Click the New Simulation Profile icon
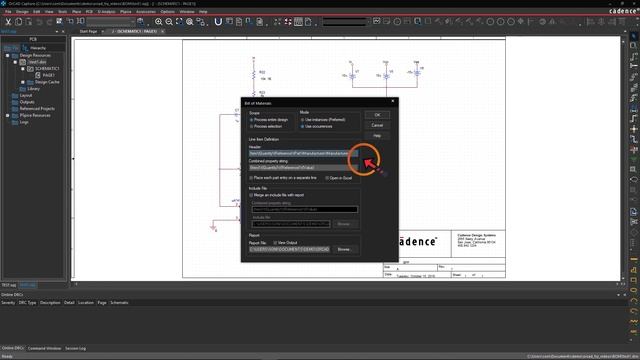 coord(377,22)
